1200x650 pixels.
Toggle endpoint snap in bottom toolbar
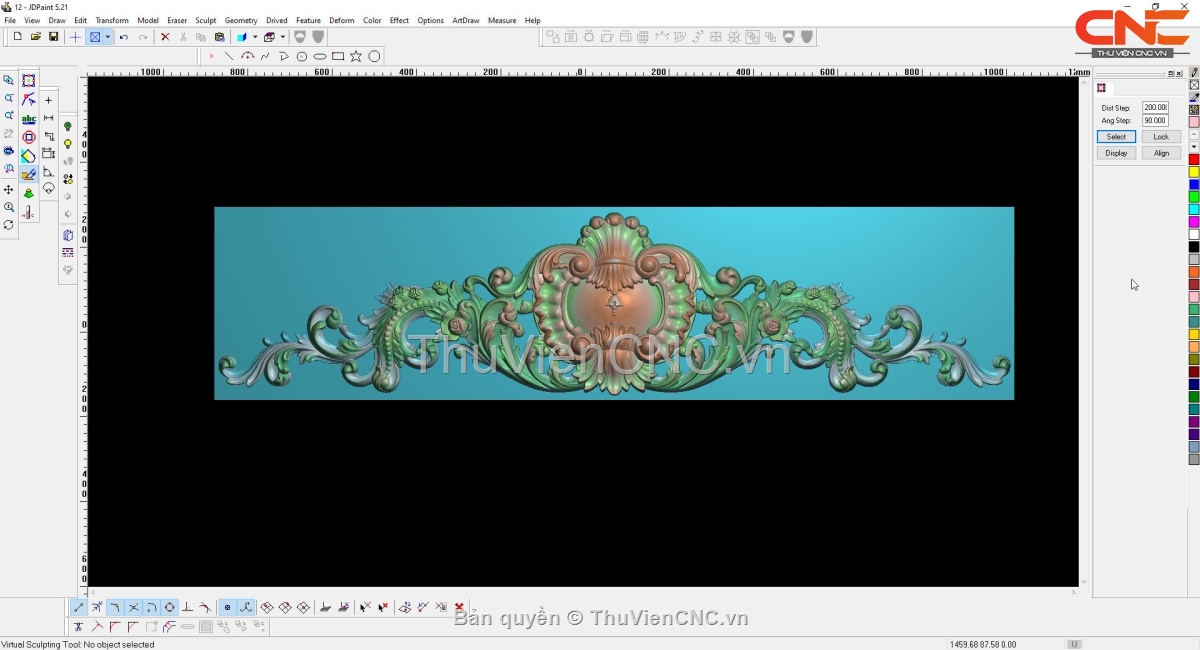pyautogui.click(x=79, y=607)
